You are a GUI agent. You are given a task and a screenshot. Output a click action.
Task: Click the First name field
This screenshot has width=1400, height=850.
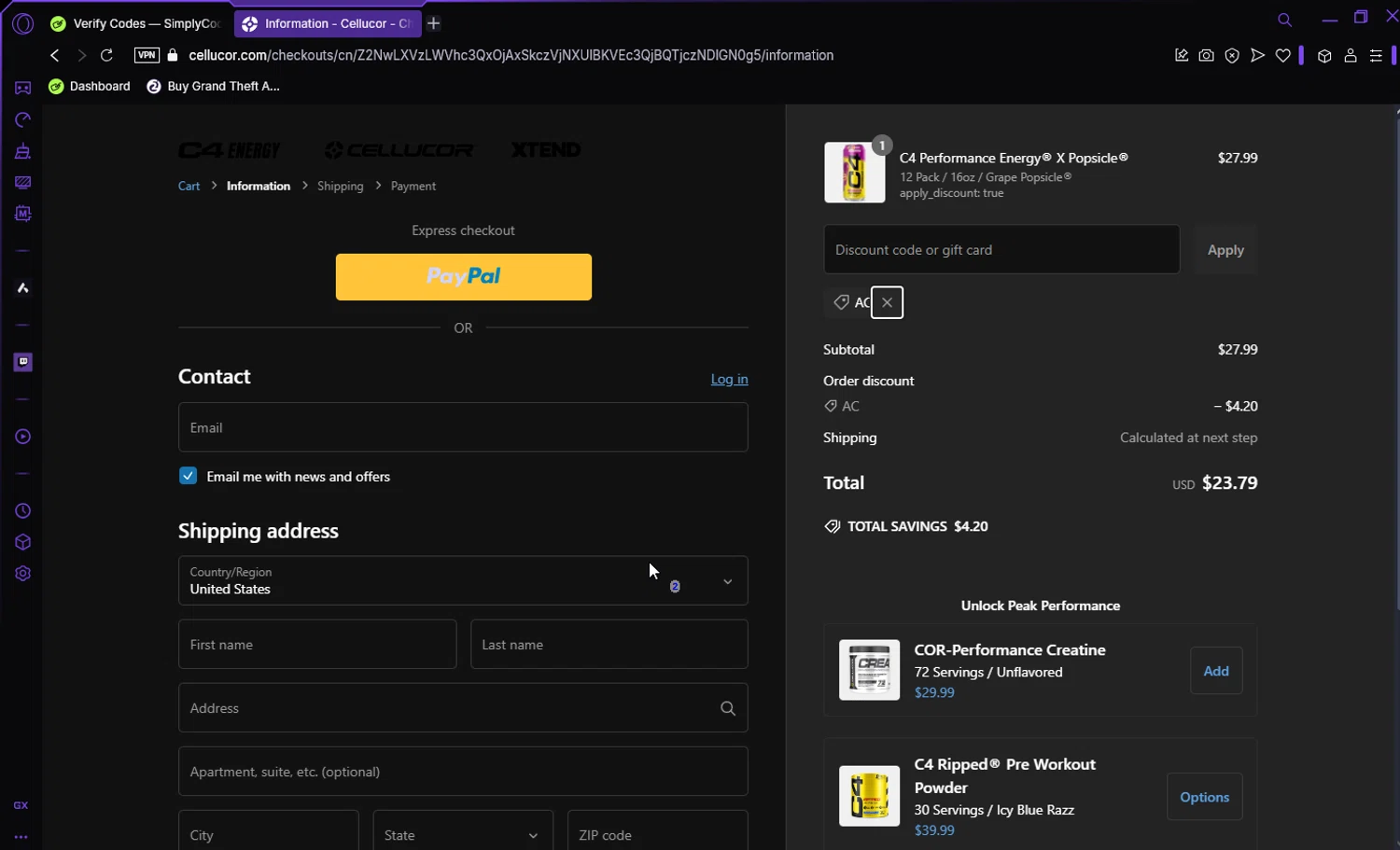click(317, 645)
